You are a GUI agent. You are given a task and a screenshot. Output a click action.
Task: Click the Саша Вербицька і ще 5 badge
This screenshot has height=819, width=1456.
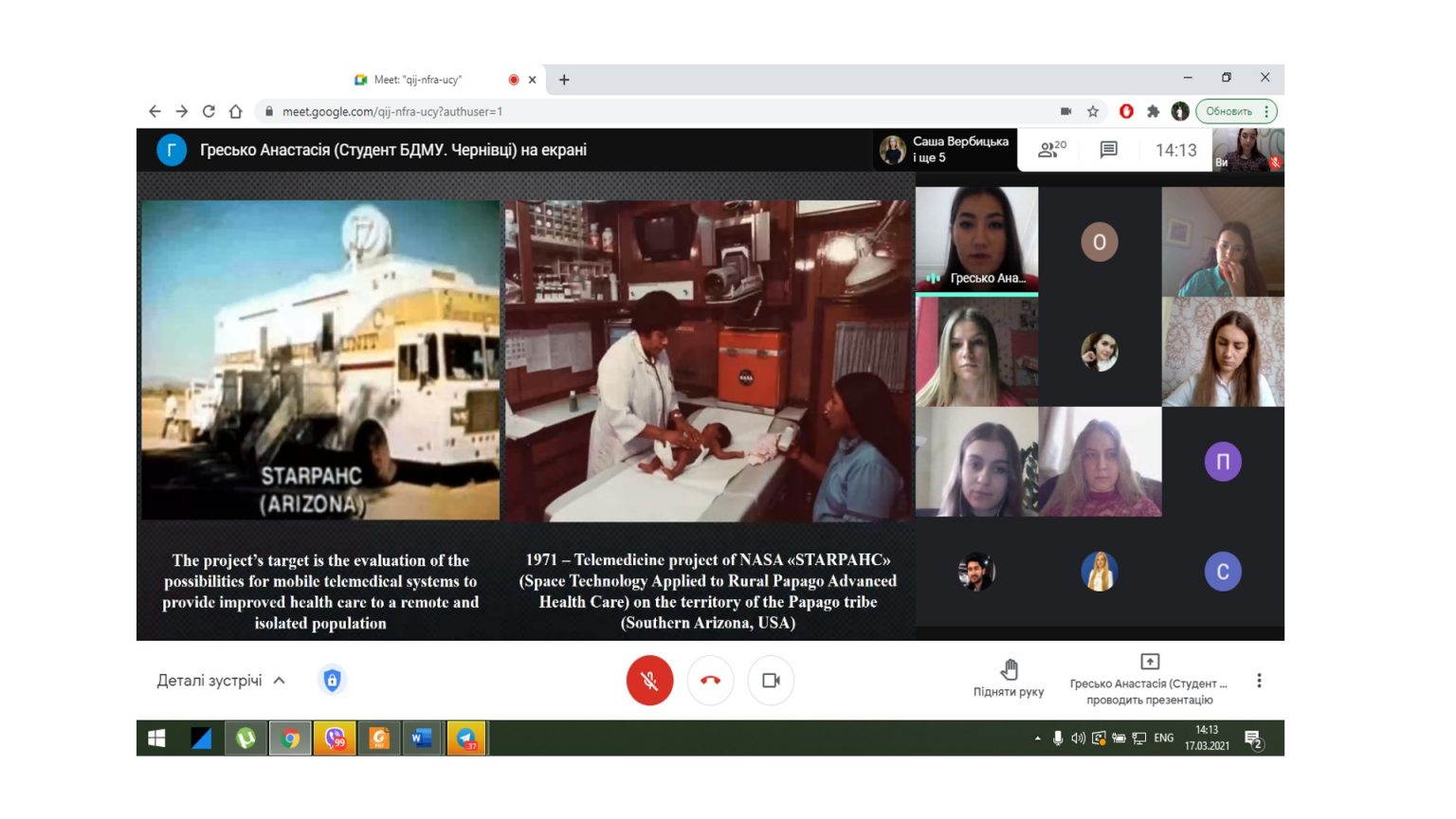point(945,149)
